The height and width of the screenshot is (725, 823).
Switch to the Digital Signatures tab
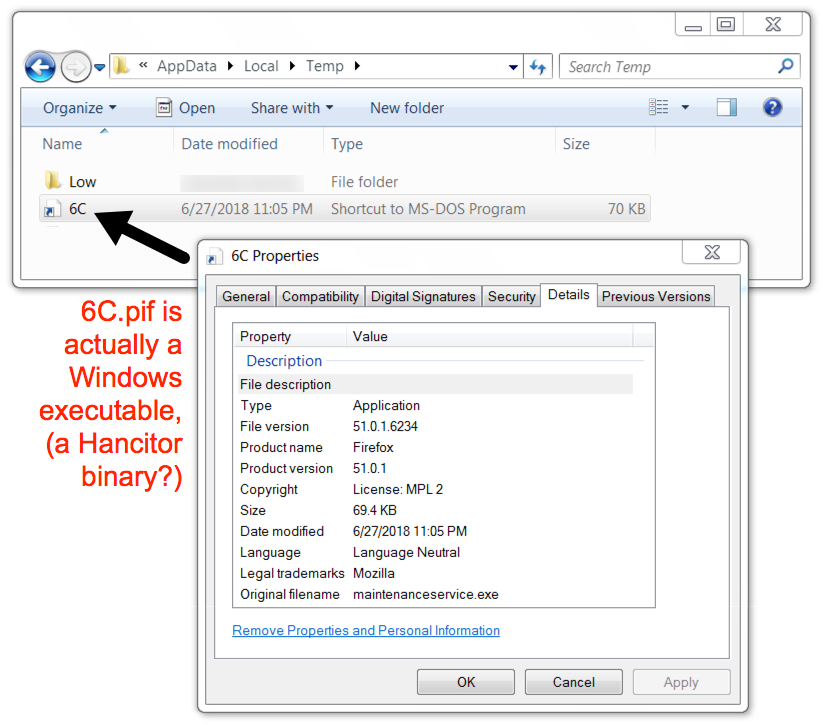coord(423,297)
